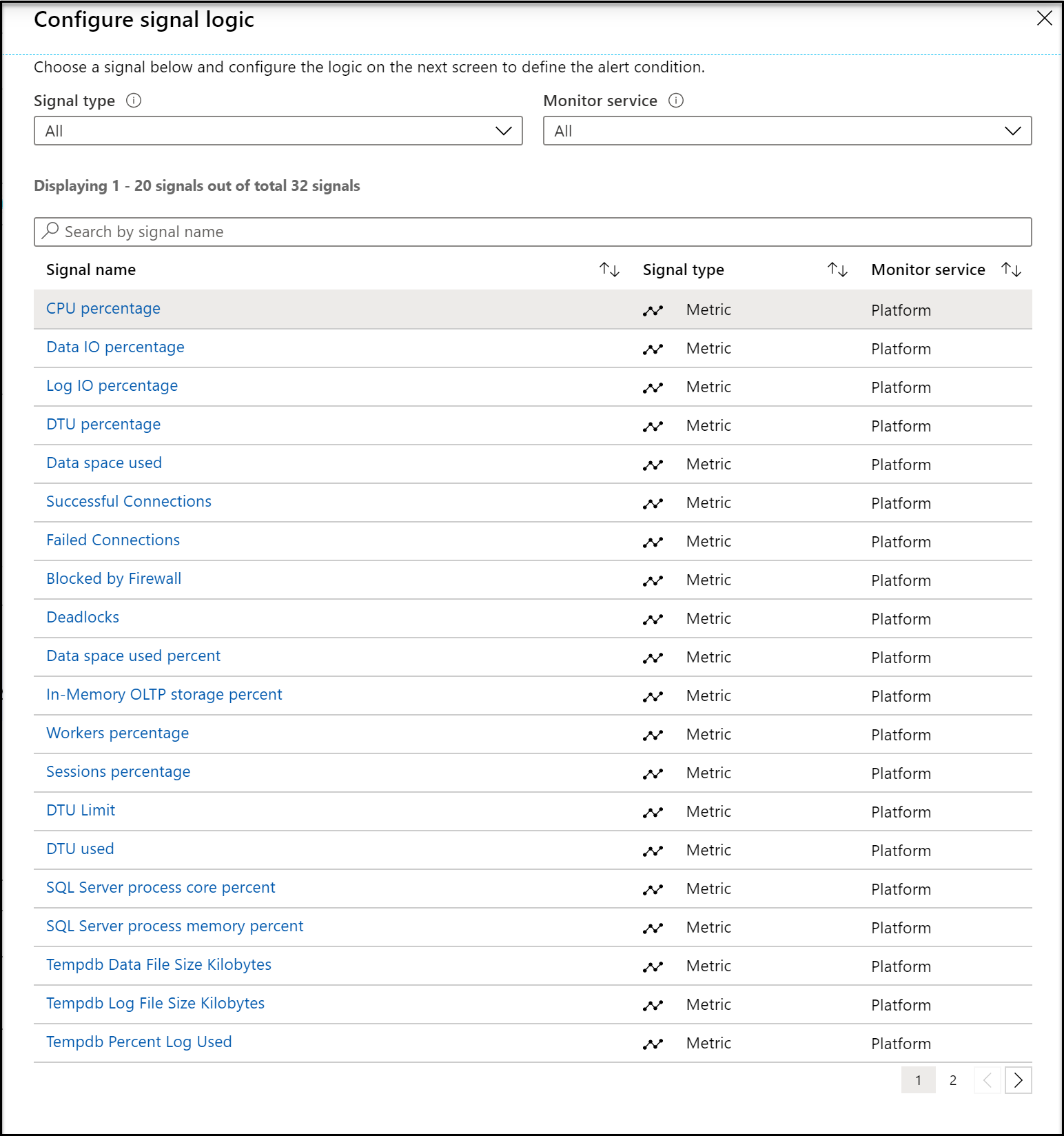Choose Tempdb Percent Log Used signal
The height and width of the screenshot is (1136, 1064).
click(x=139, y=1042)
